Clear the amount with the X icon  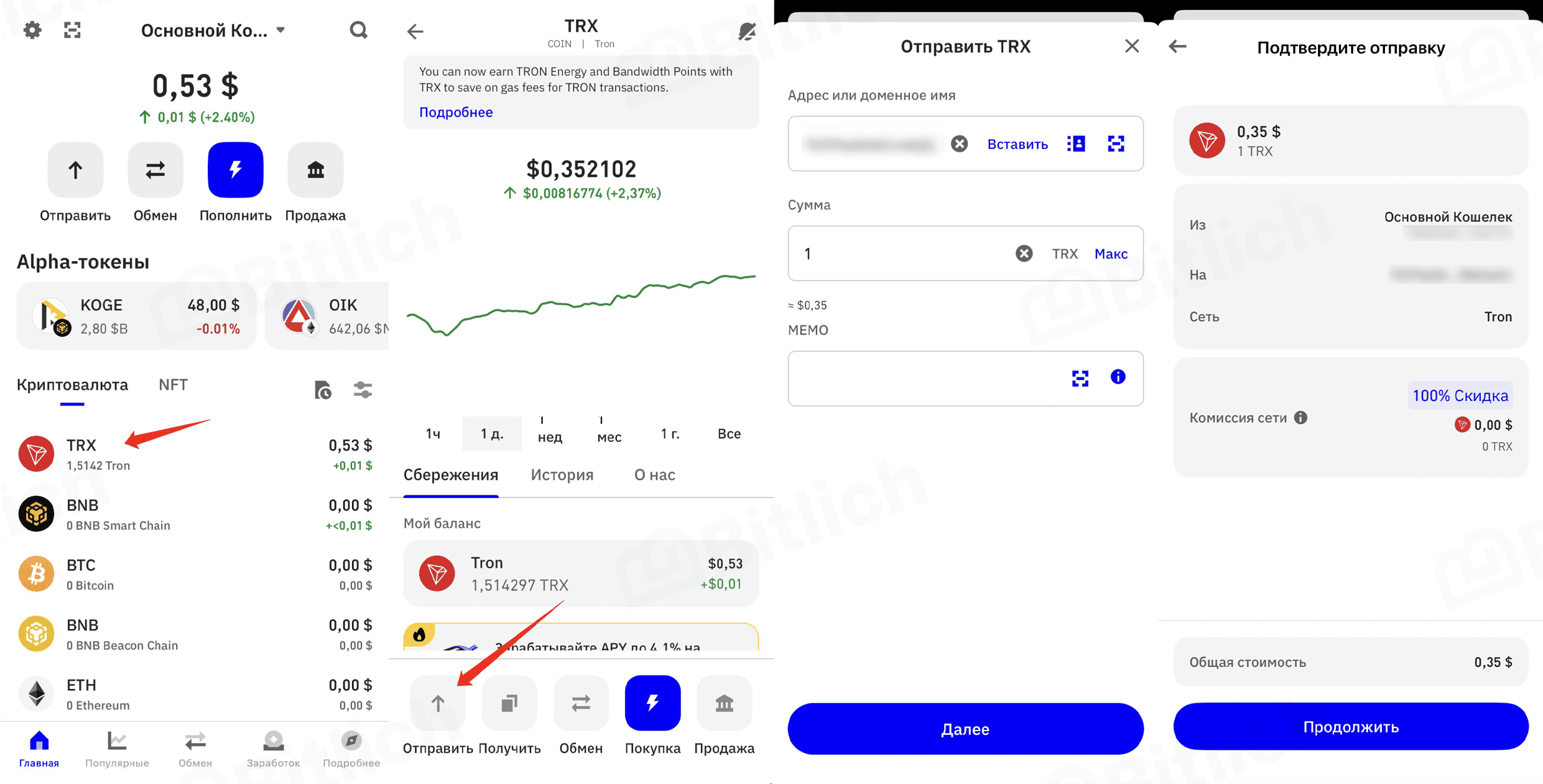click(1024, 254)
